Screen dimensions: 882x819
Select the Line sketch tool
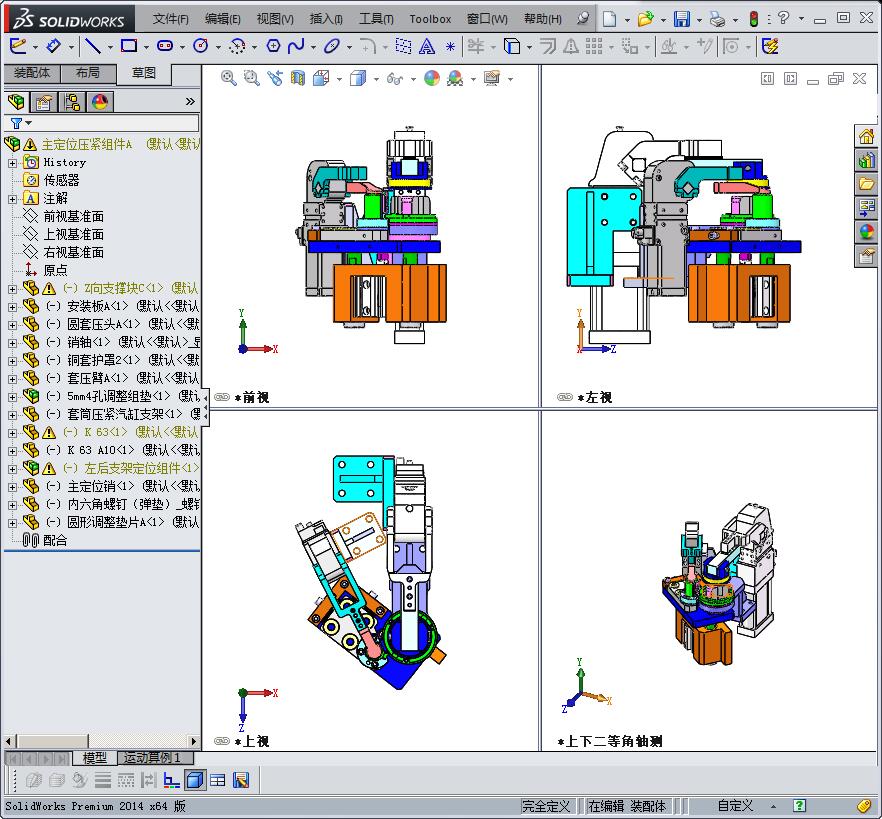click(x=93, y=46)
